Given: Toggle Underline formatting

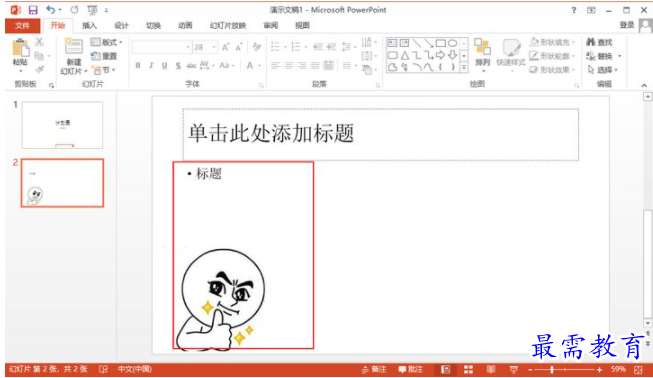Looking at the screenshot, I should coord(164,65).
